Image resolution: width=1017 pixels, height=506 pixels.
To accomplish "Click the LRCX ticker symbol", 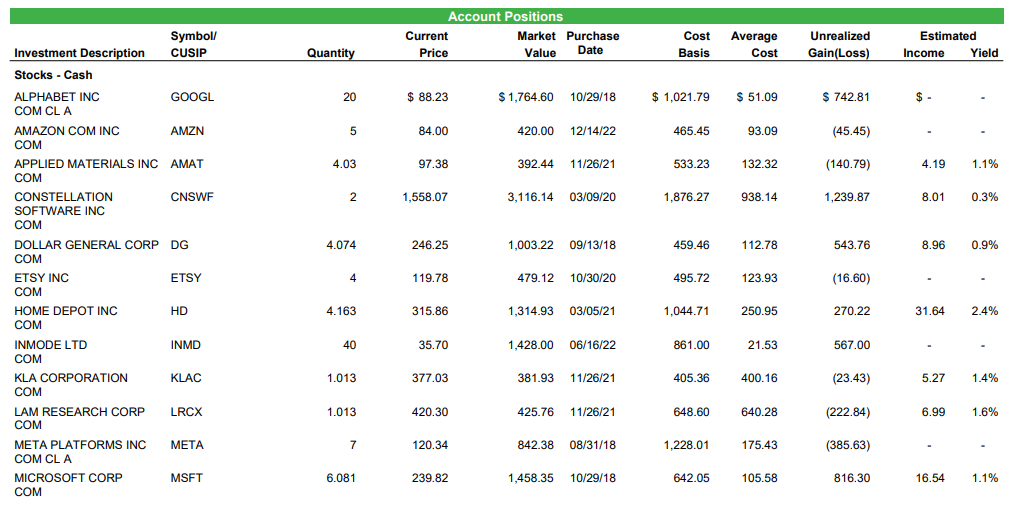I will [186, 412].
